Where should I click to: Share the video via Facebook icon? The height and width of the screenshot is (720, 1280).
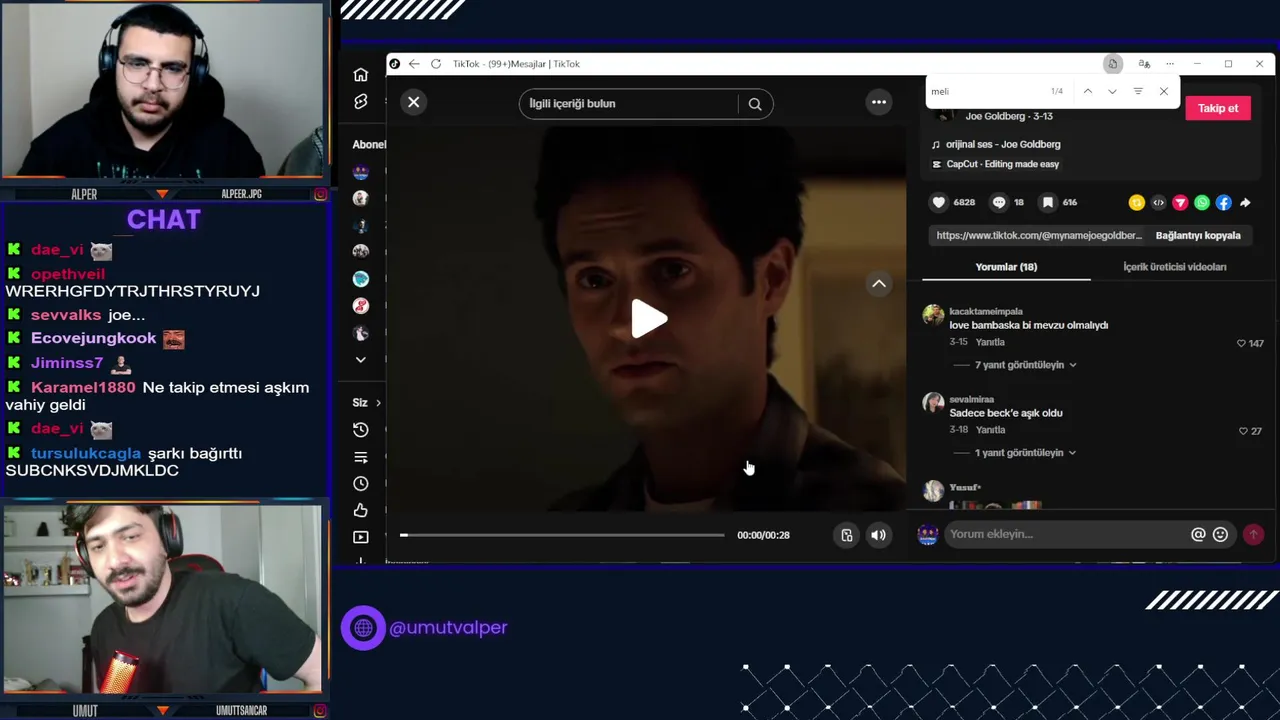(x=1224, y=203)
